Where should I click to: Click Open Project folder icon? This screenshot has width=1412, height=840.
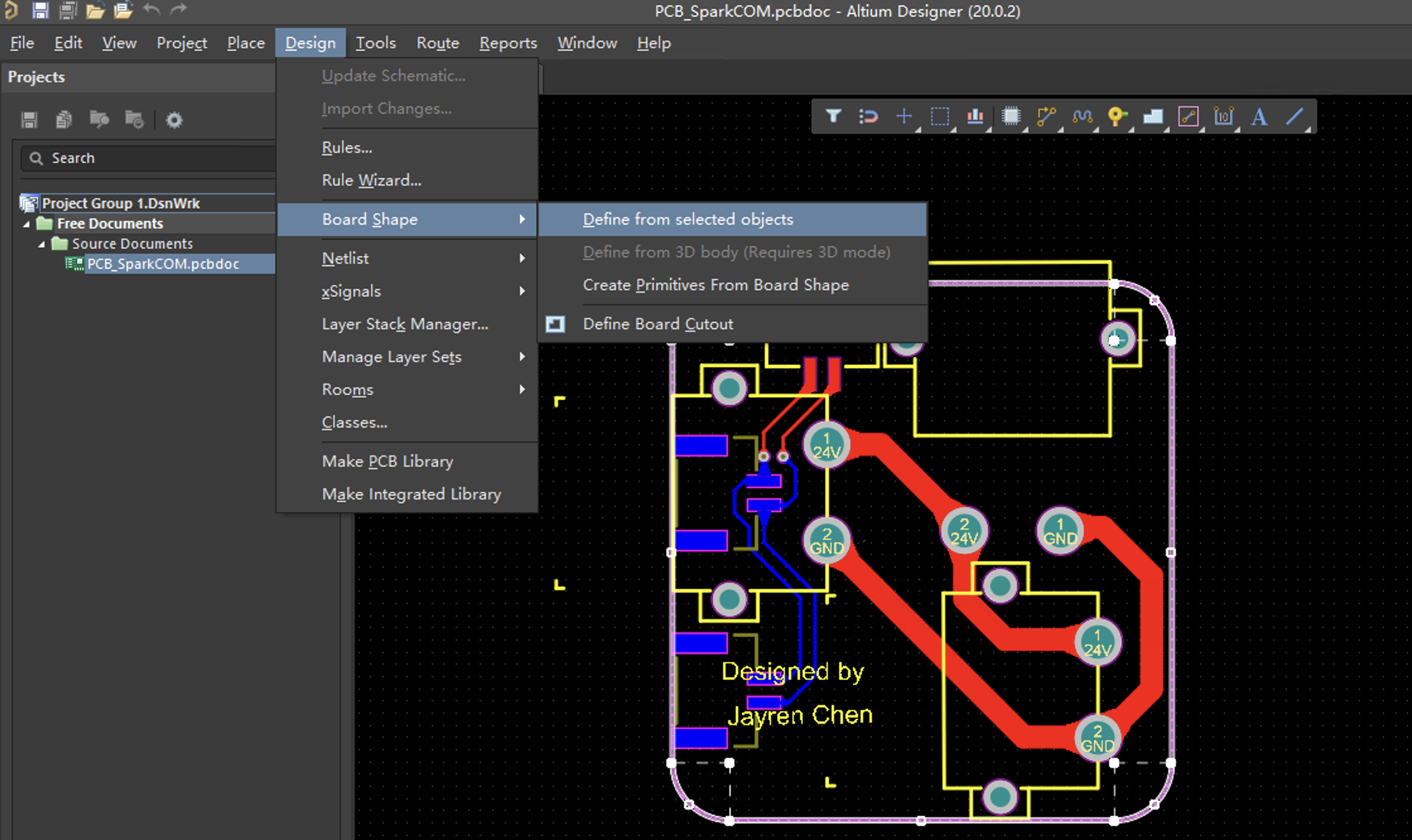123,10
